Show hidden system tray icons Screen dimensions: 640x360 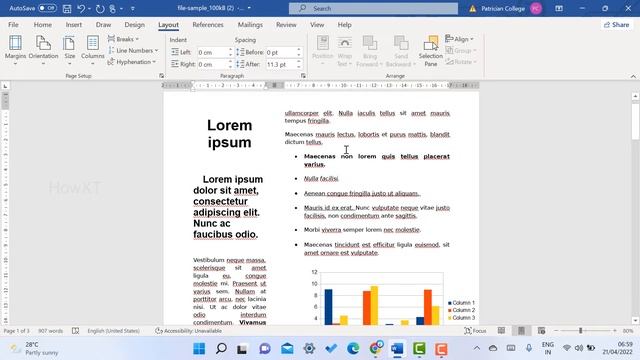coord(477,348)
